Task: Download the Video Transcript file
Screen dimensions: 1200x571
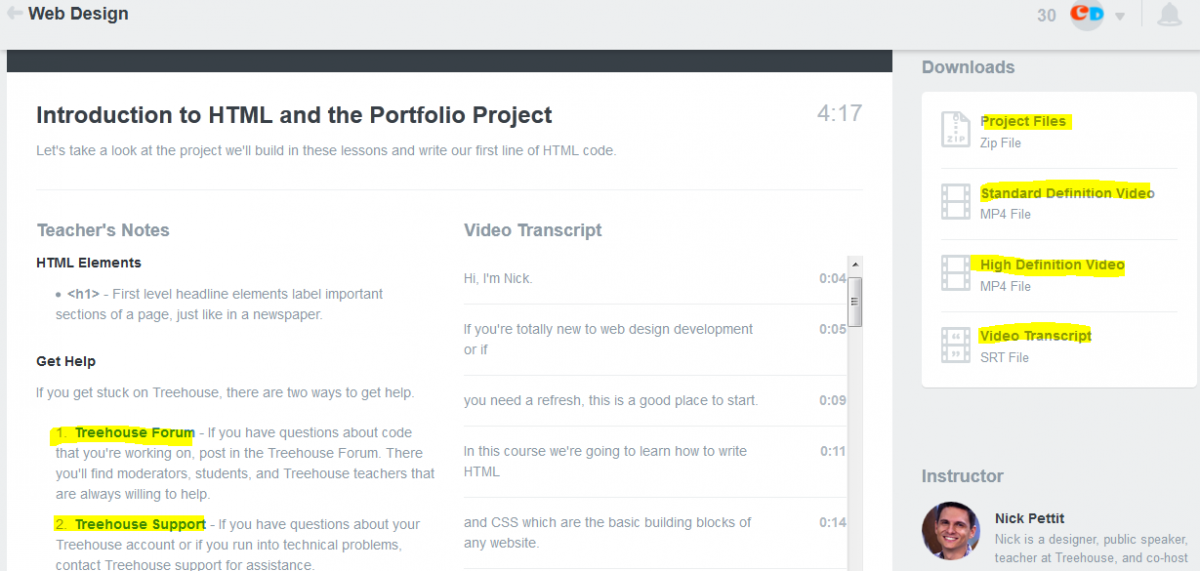Action: pos(1035,336)
